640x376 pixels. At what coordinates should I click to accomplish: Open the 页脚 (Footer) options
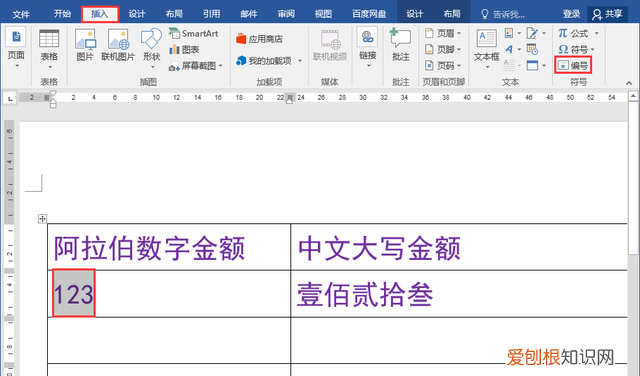(443, 49)
